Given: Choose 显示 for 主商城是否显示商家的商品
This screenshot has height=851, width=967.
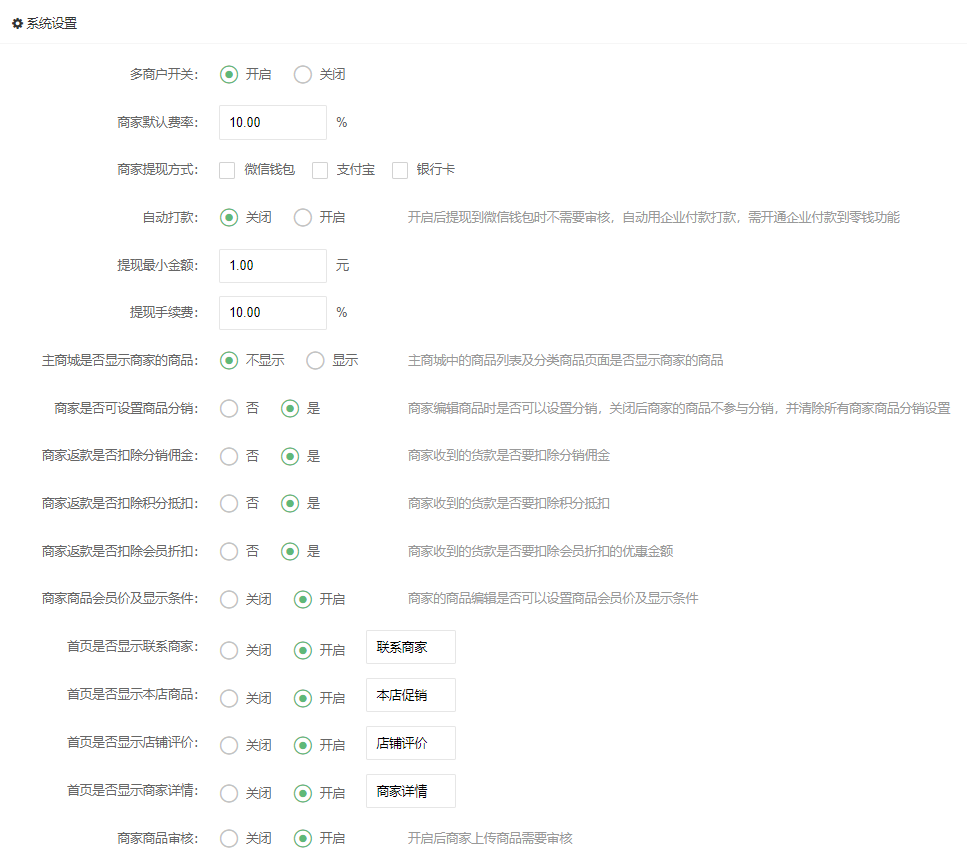Looking at the screenshot, I should pyautogui.click(x=316, y=361).
